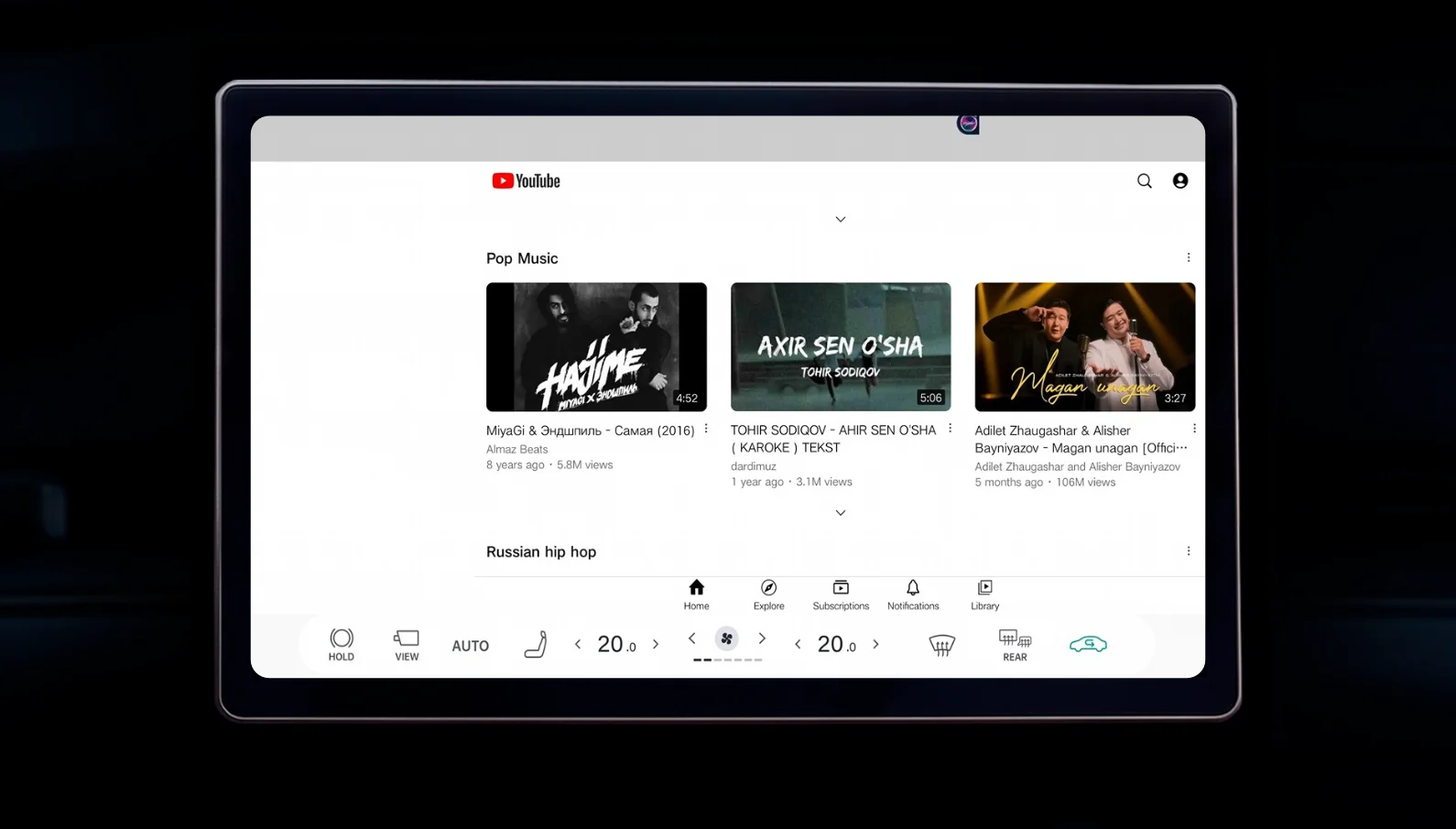Play the MiyaGi Hajime thumbnail

click(596, 347)
